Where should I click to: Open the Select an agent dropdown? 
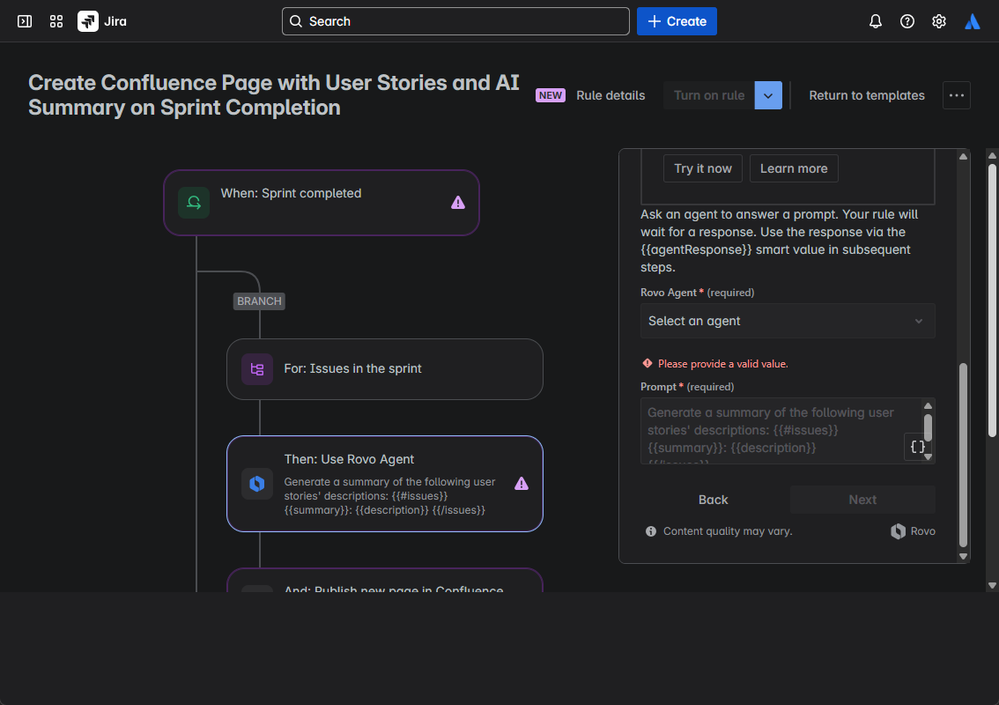[x=787, y=321]
